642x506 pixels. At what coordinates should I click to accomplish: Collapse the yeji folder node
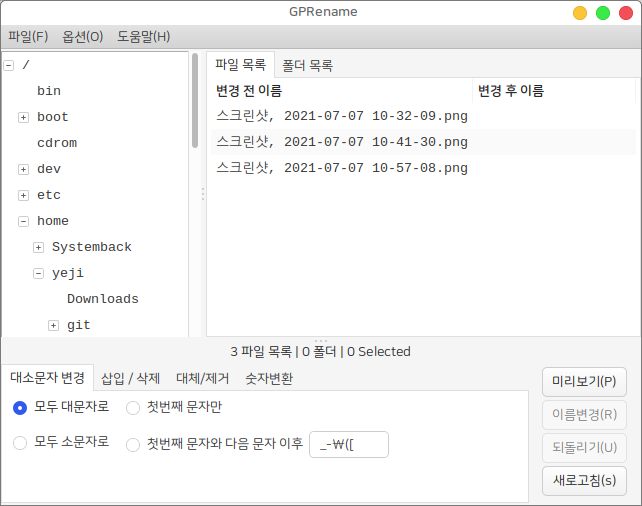click(38, 273)
